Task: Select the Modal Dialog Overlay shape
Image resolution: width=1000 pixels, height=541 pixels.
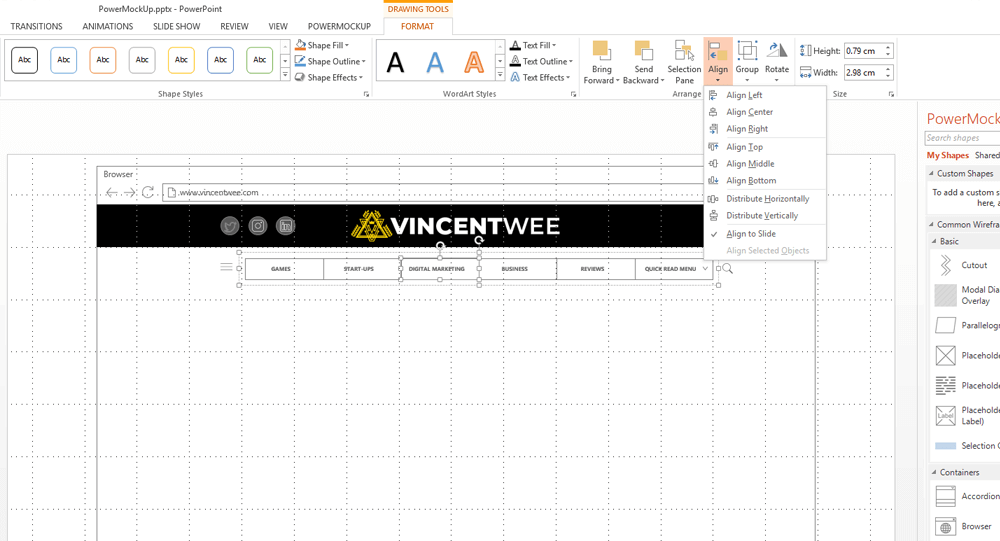Action: click(x=945, y=295)
